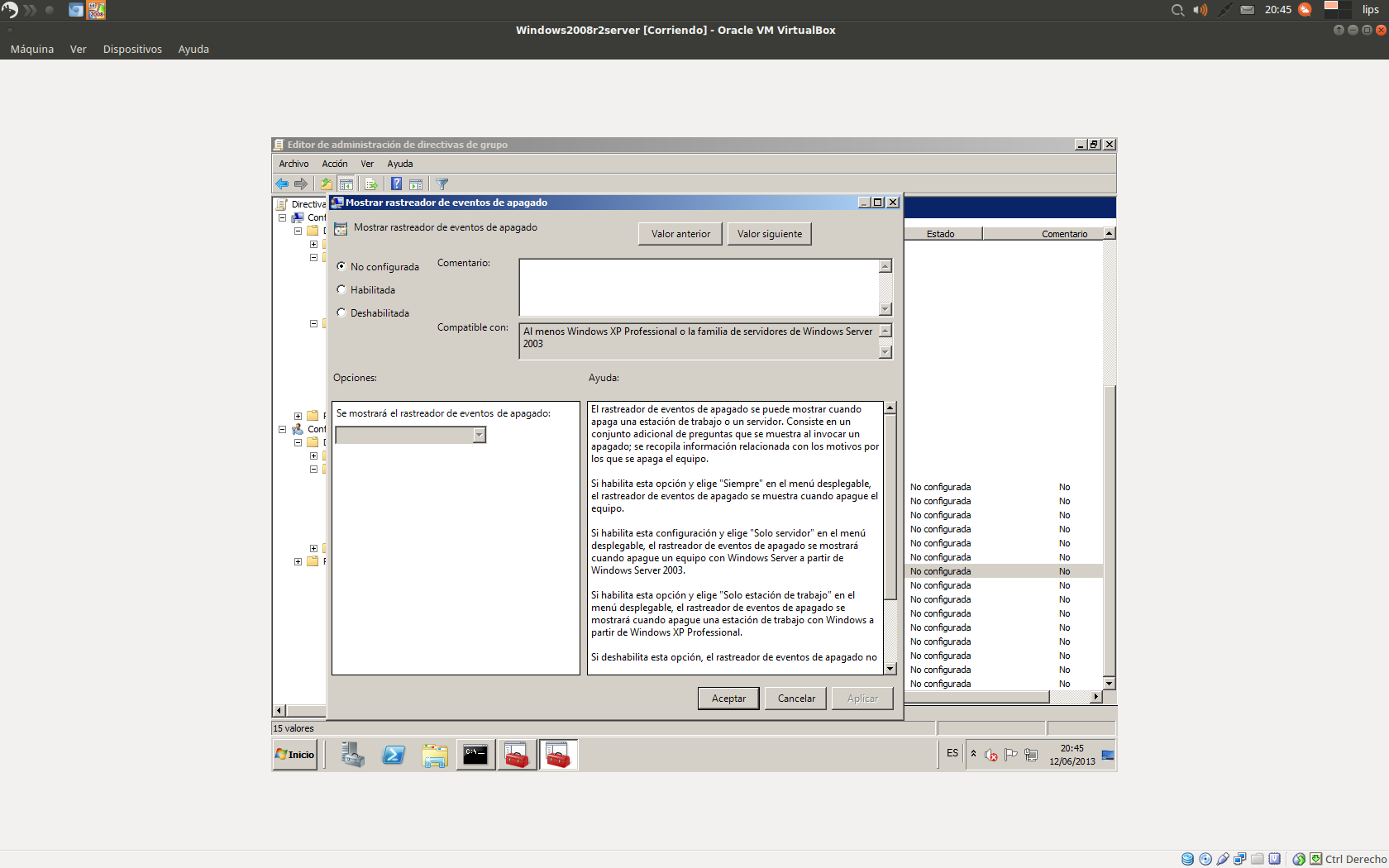
Task: Open the command prompt taskbar icon
Action: pyautogui.click(x=475, y=755)
